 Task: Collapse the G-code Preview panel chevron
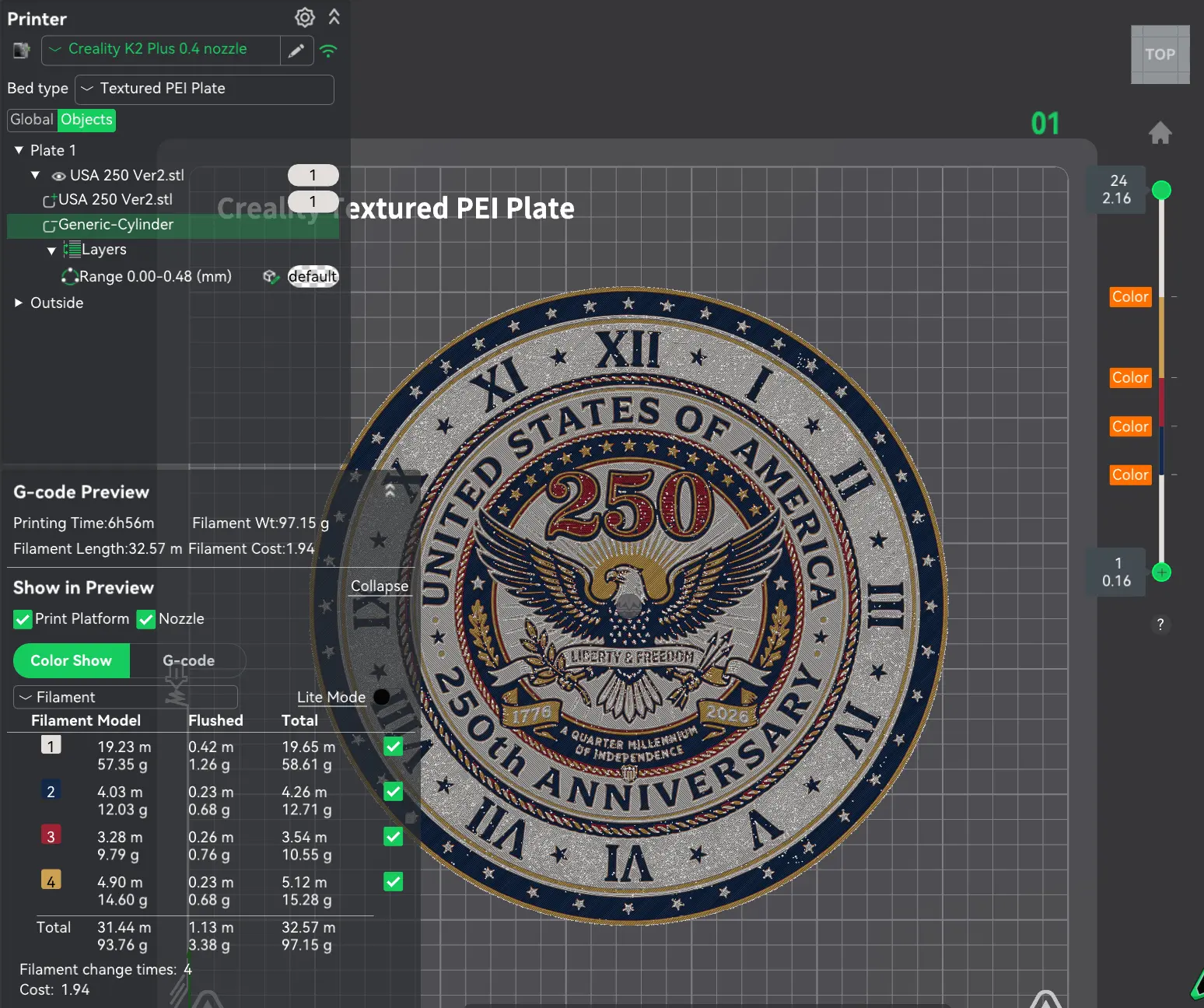(x=390, y=491)
